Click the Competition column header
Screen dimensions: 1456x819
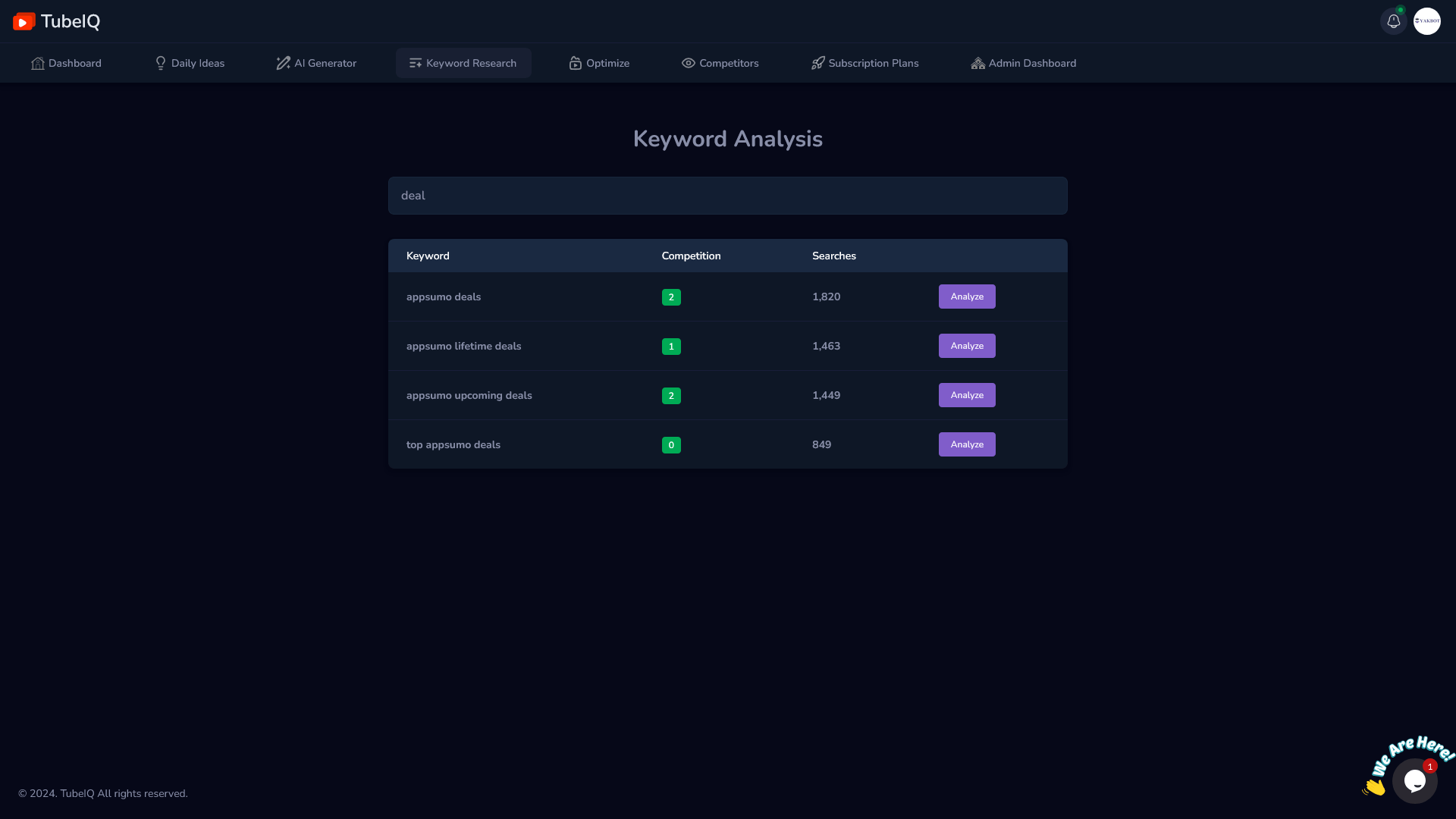(691, 256)
